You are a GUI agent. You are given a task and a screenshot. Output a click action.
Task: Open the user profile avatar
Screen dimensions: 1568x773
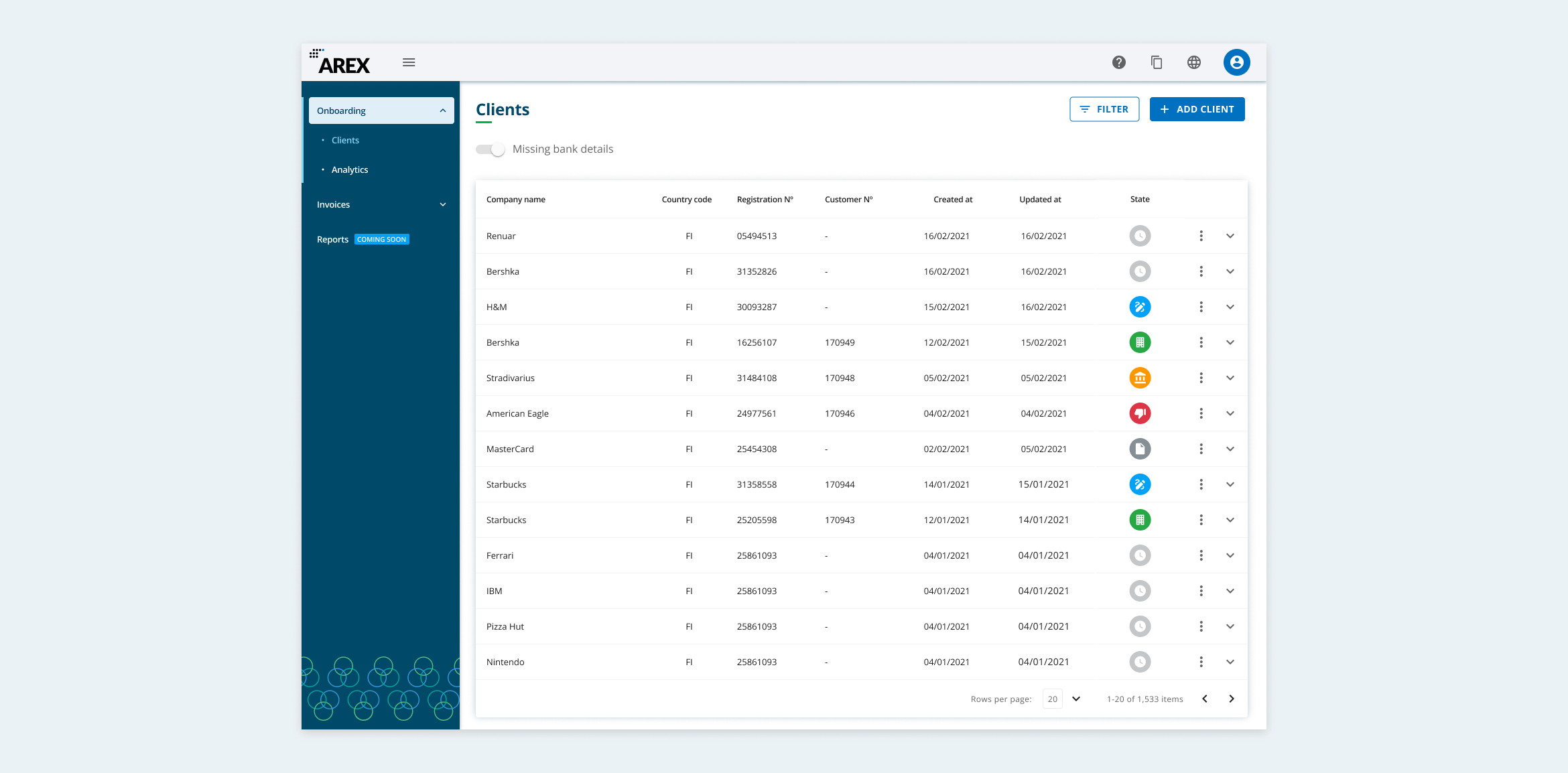(x=1237, y=62)
